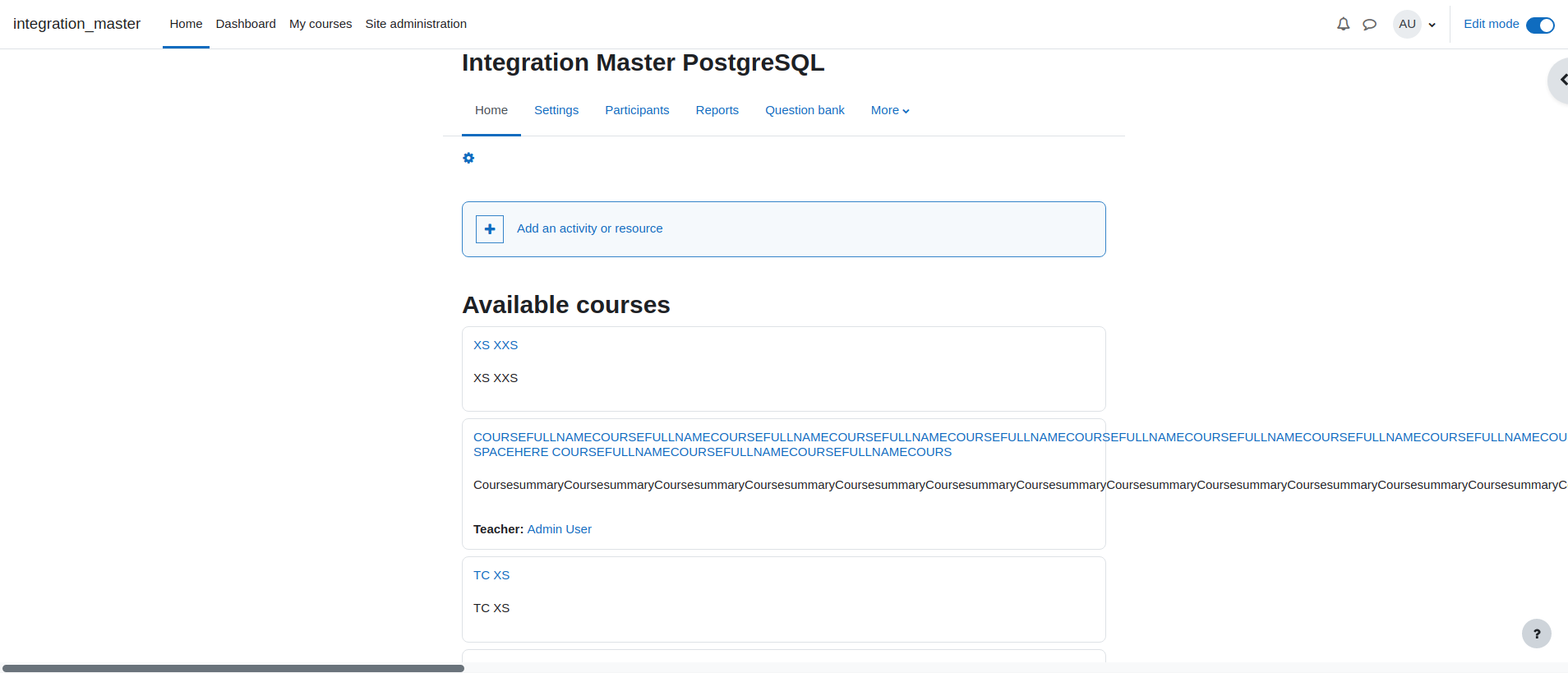This screenshot has height=673, width=1568.
Task: Click the horizontal scrollbar thumb
Action: click(x=233, y=668)
